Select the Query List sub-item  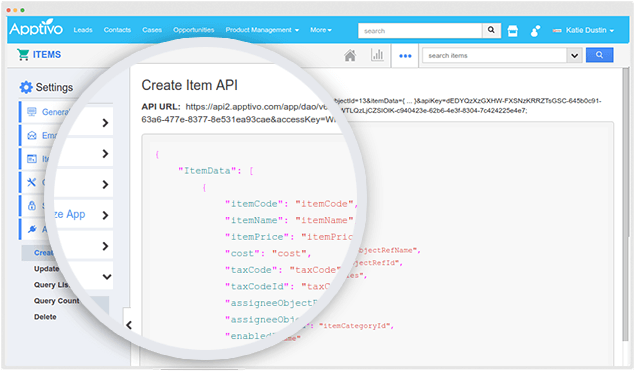(x=51, y=285)
